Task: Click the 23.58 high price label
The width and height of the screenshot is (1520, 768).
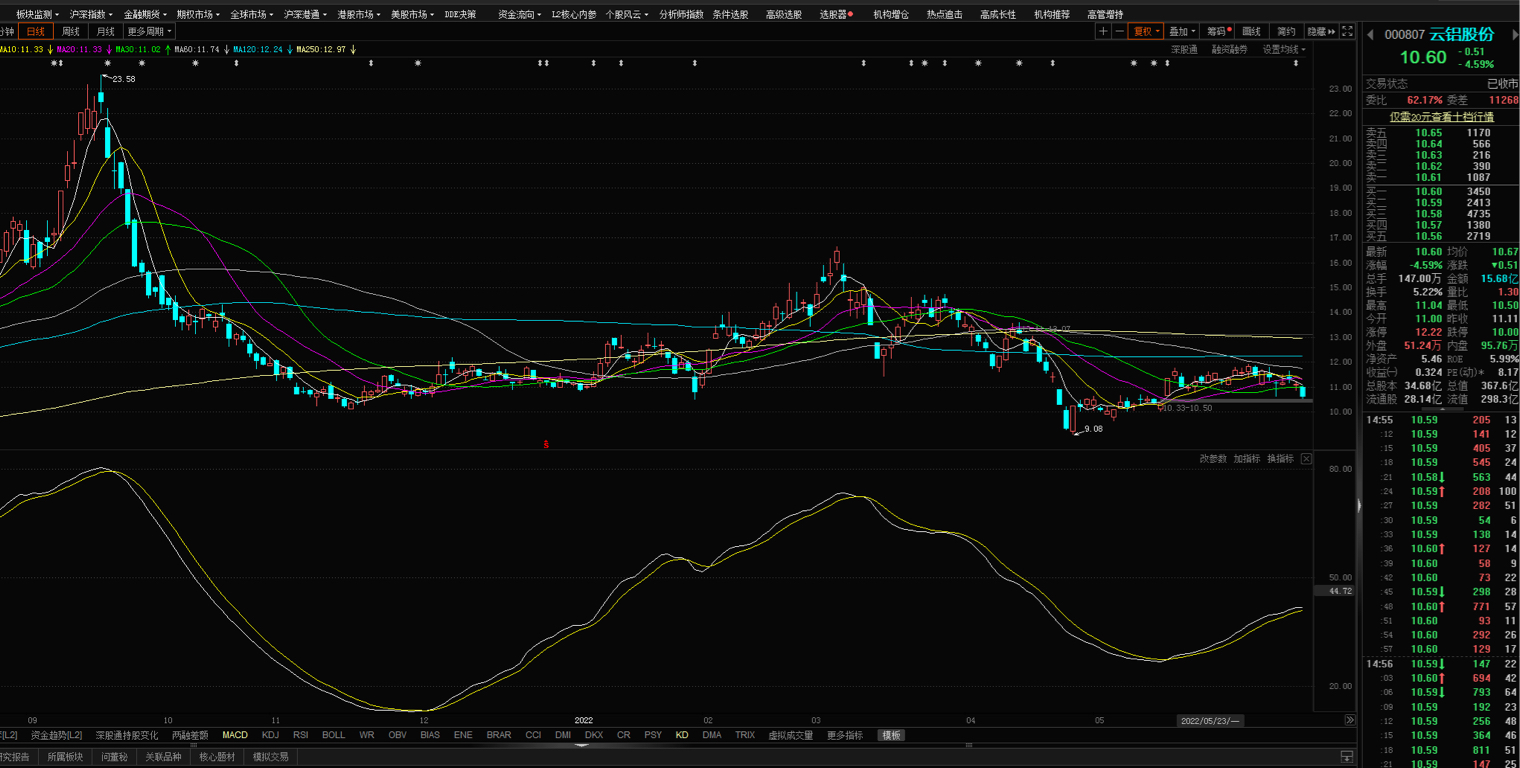Action: coord(124,78)
